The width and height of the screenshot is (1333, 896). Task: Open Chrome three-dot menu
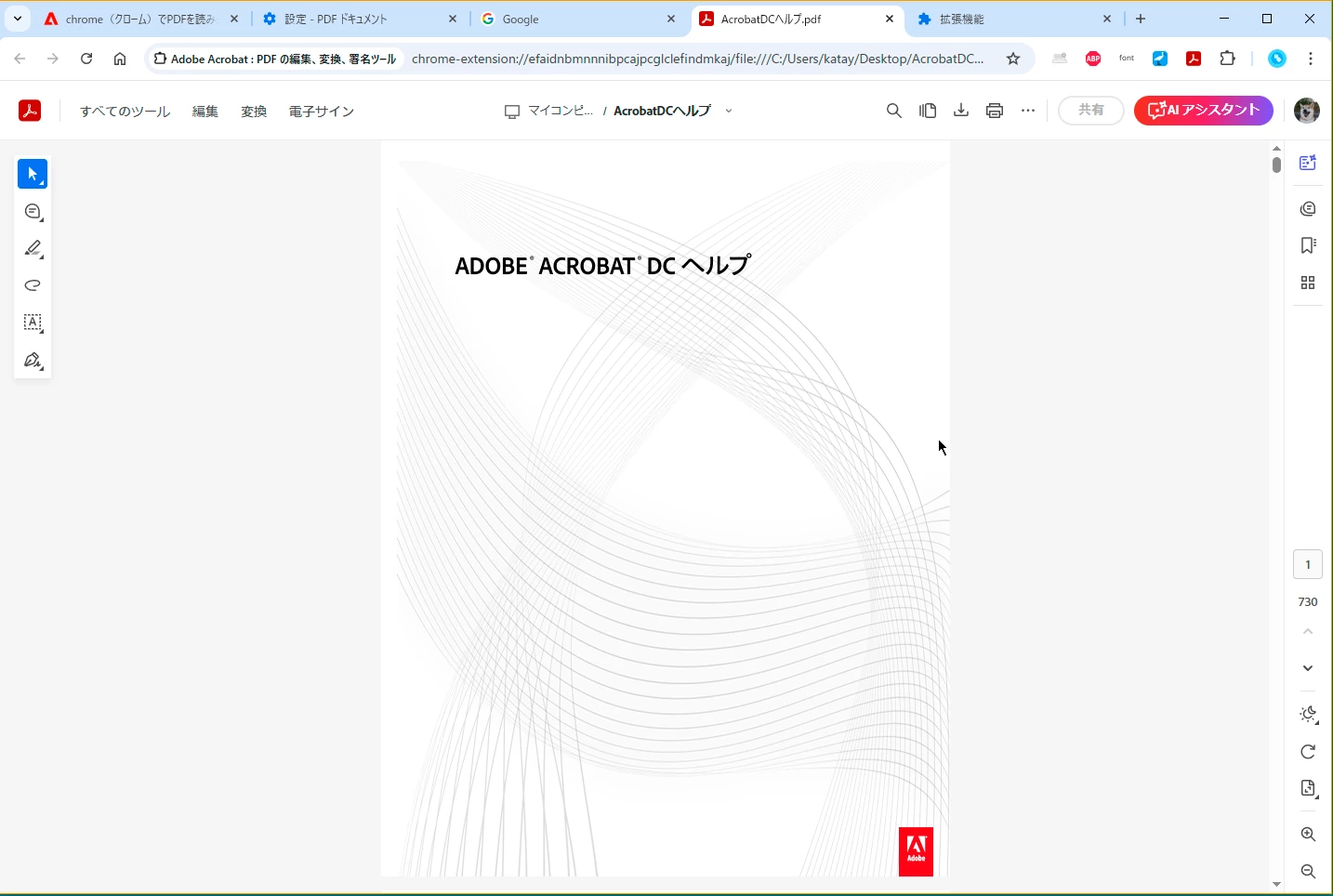tap(1311, 59)
